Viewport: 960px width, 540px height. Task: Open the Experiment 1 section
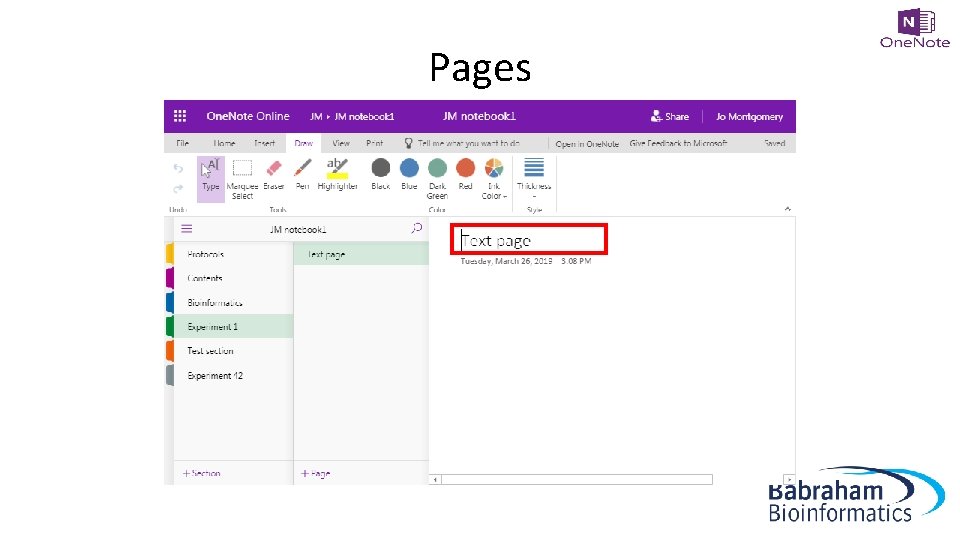(x=233, y=327)
